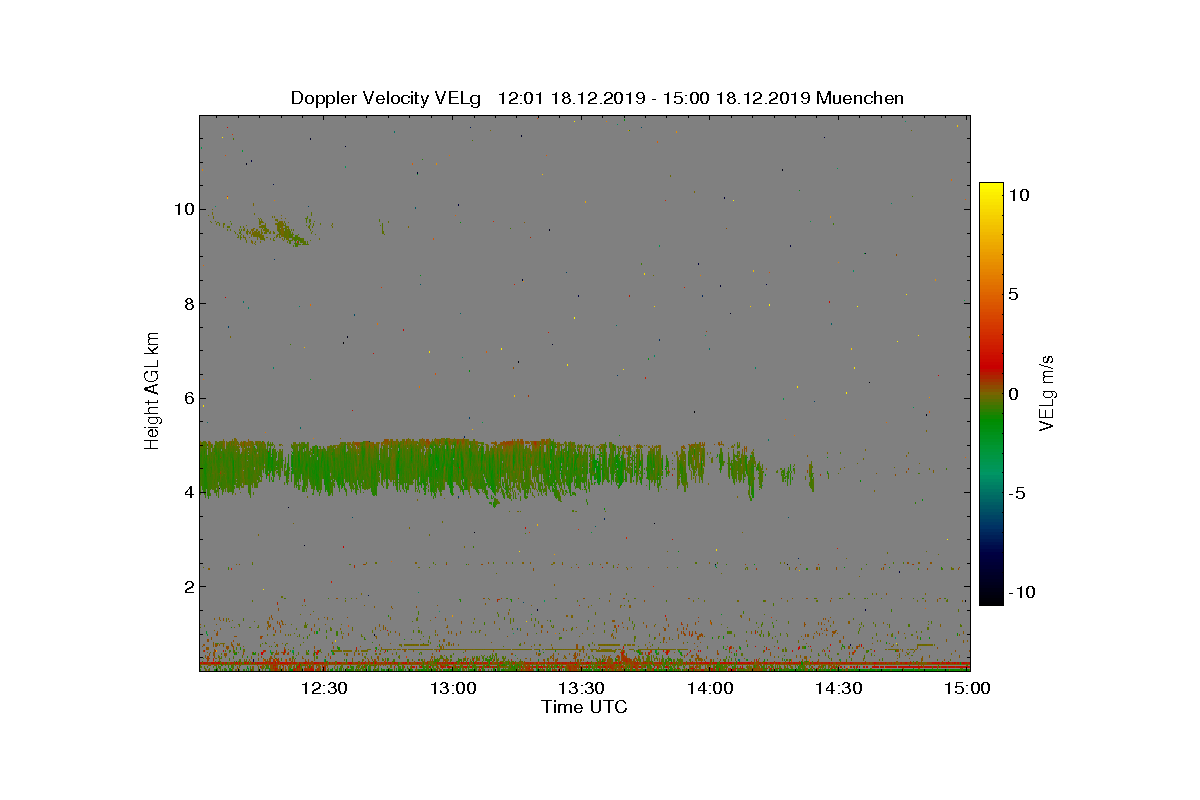Select the 13:00 time tick label
The height and width of the screenshot is (800, 1200).
pos(452,688)
